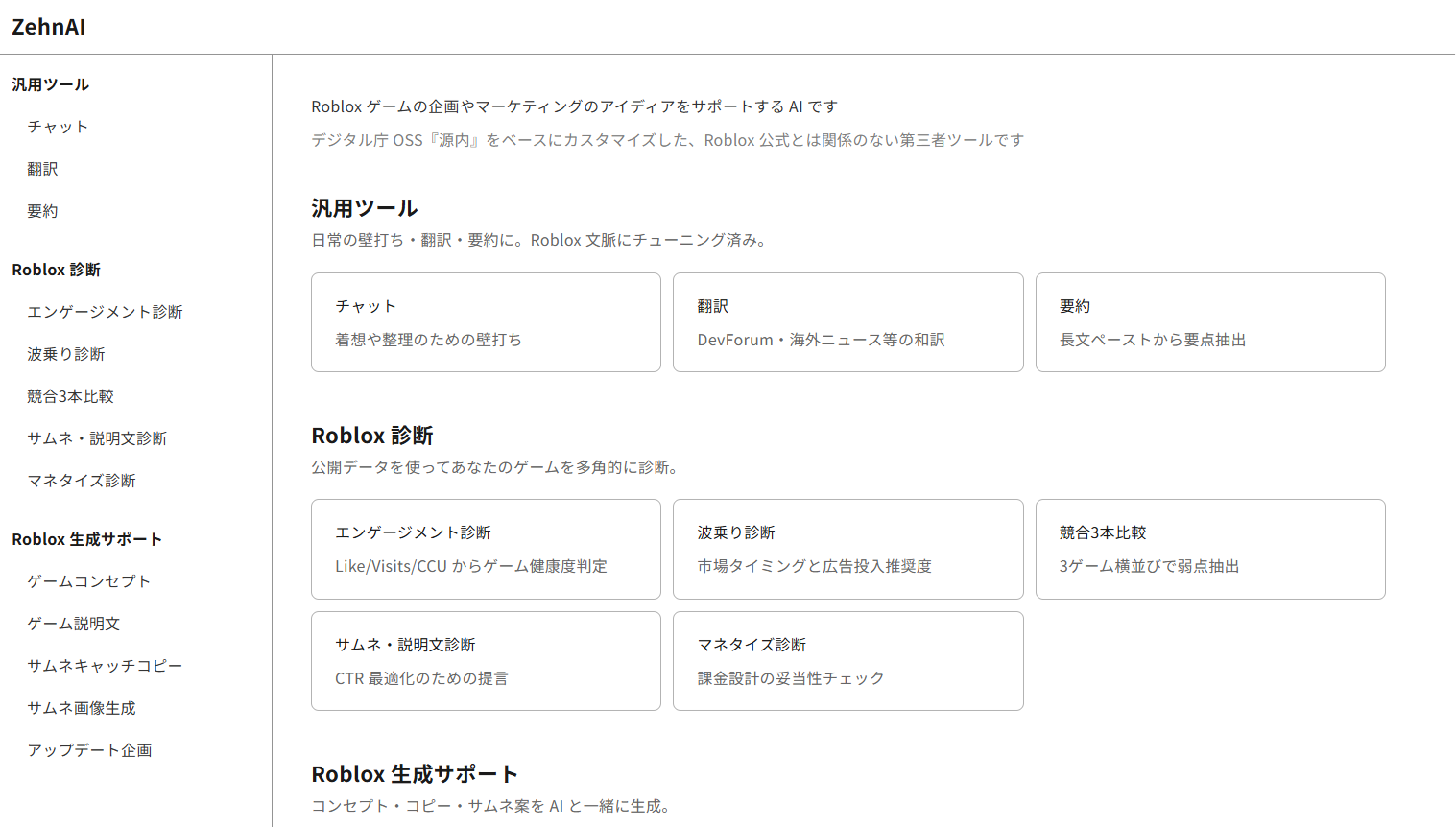Click the CTR 最適化のための提言 description
This screenshot has height=827, width=1456.
(421, 678)
